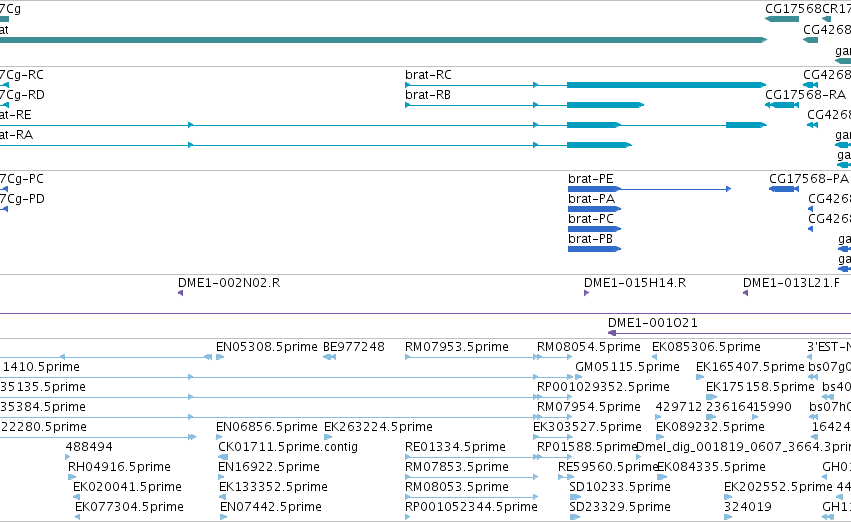Select the CG17568-RA transcript label
Image resolution: width=851 pixels, height=522 pixels.
(805, 95)
